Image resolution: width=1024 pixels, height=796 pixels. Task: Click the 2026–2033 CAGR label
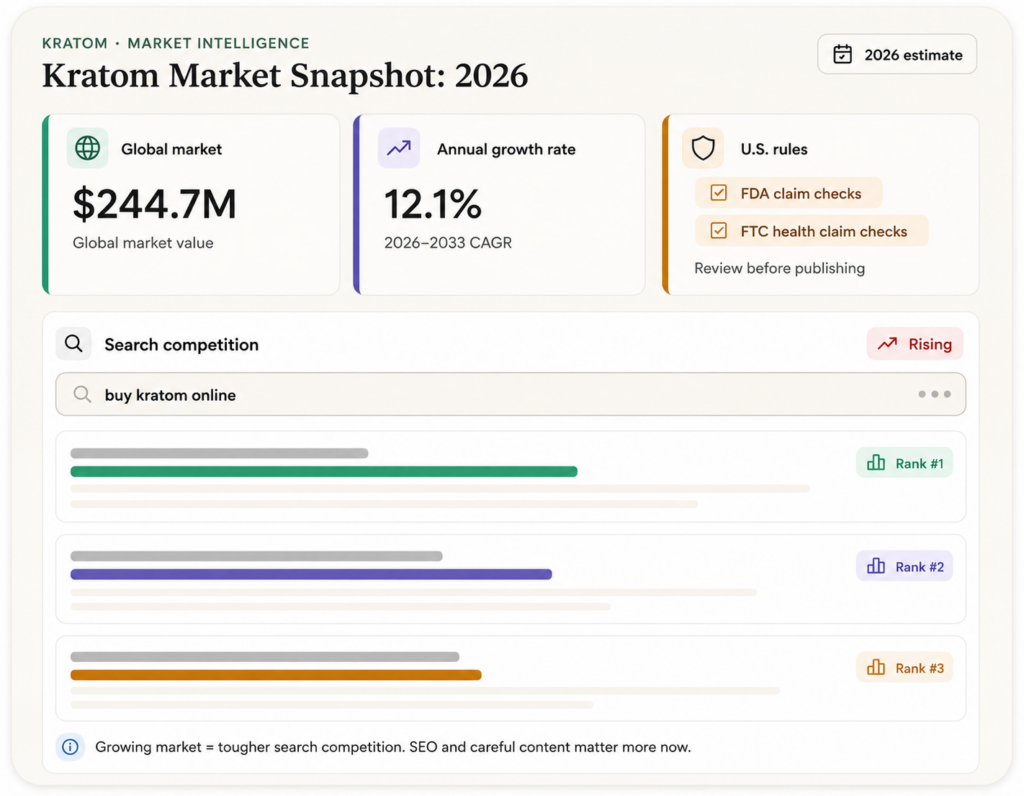448,242
